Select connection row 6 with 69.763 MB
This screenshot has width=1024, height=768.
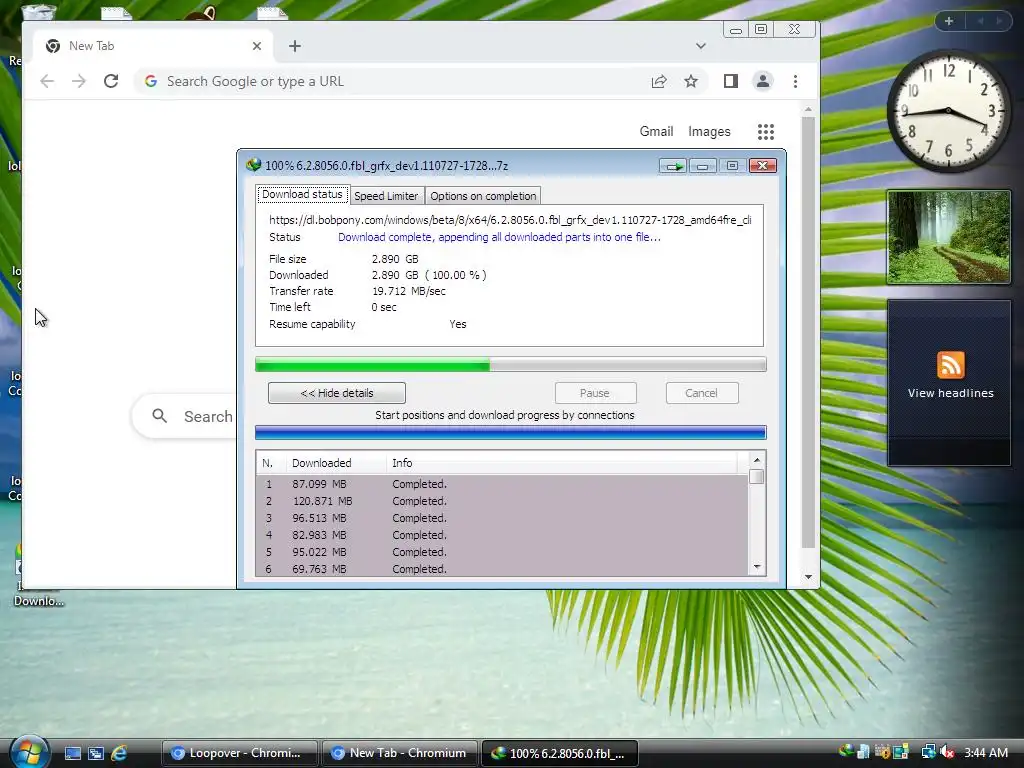pyautogui.click(x=502, y=569)
